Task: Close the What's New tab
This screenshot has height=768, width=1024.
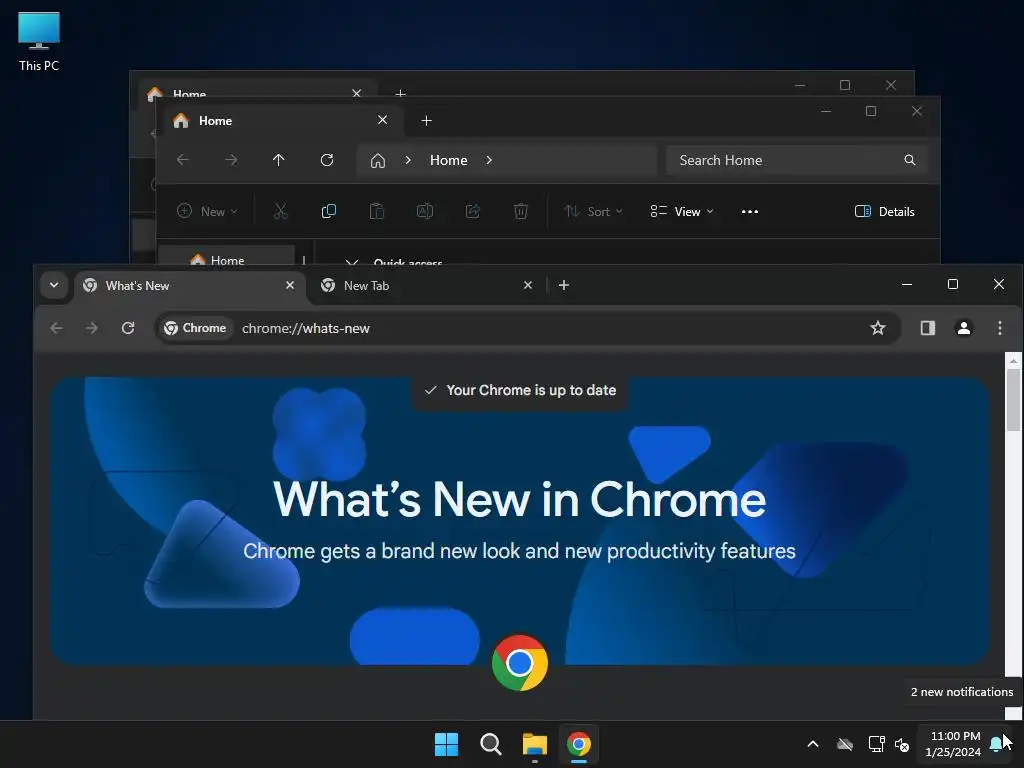Action: [290, 285]
